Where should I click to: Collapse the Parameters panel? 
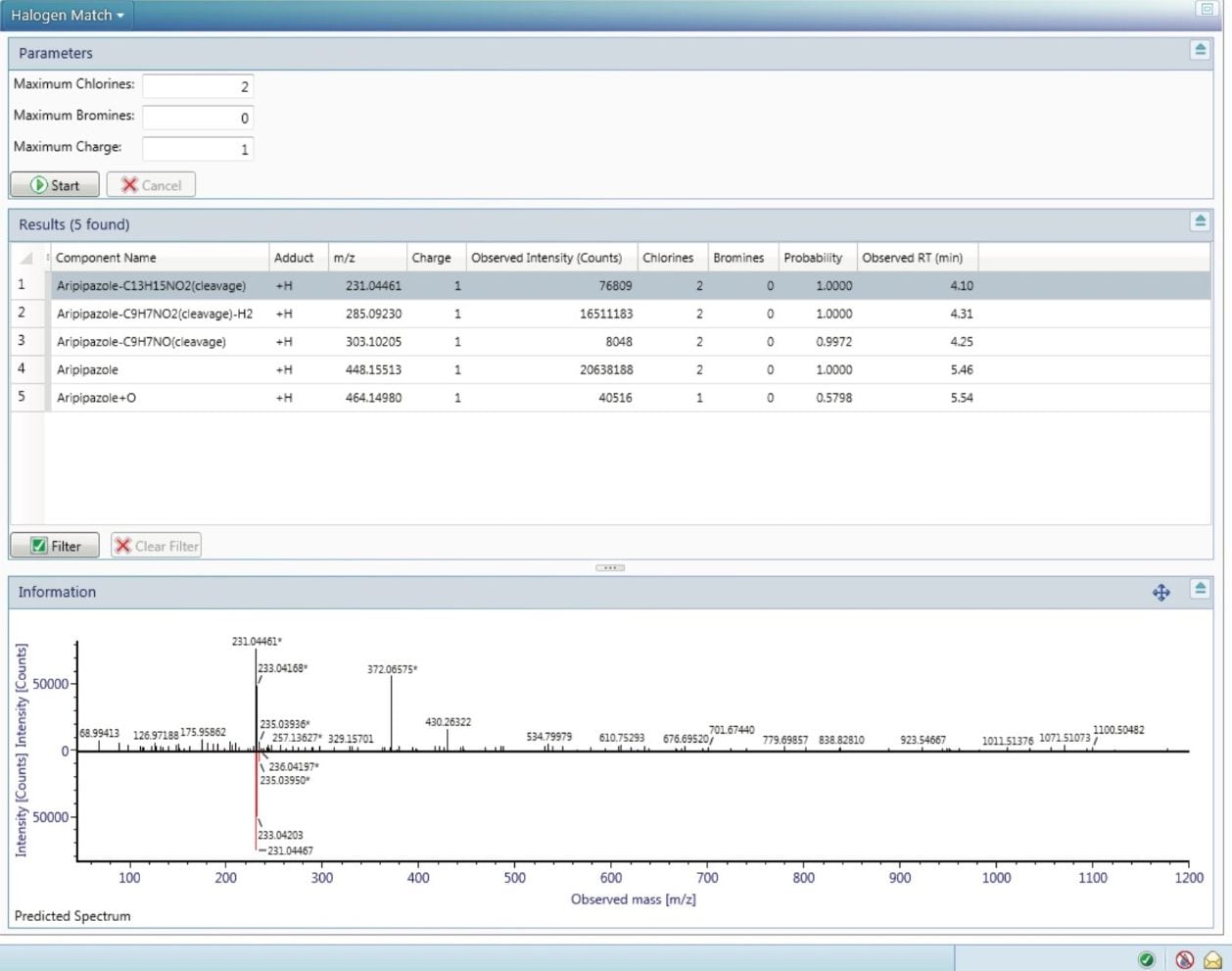tap(1200, 50)
